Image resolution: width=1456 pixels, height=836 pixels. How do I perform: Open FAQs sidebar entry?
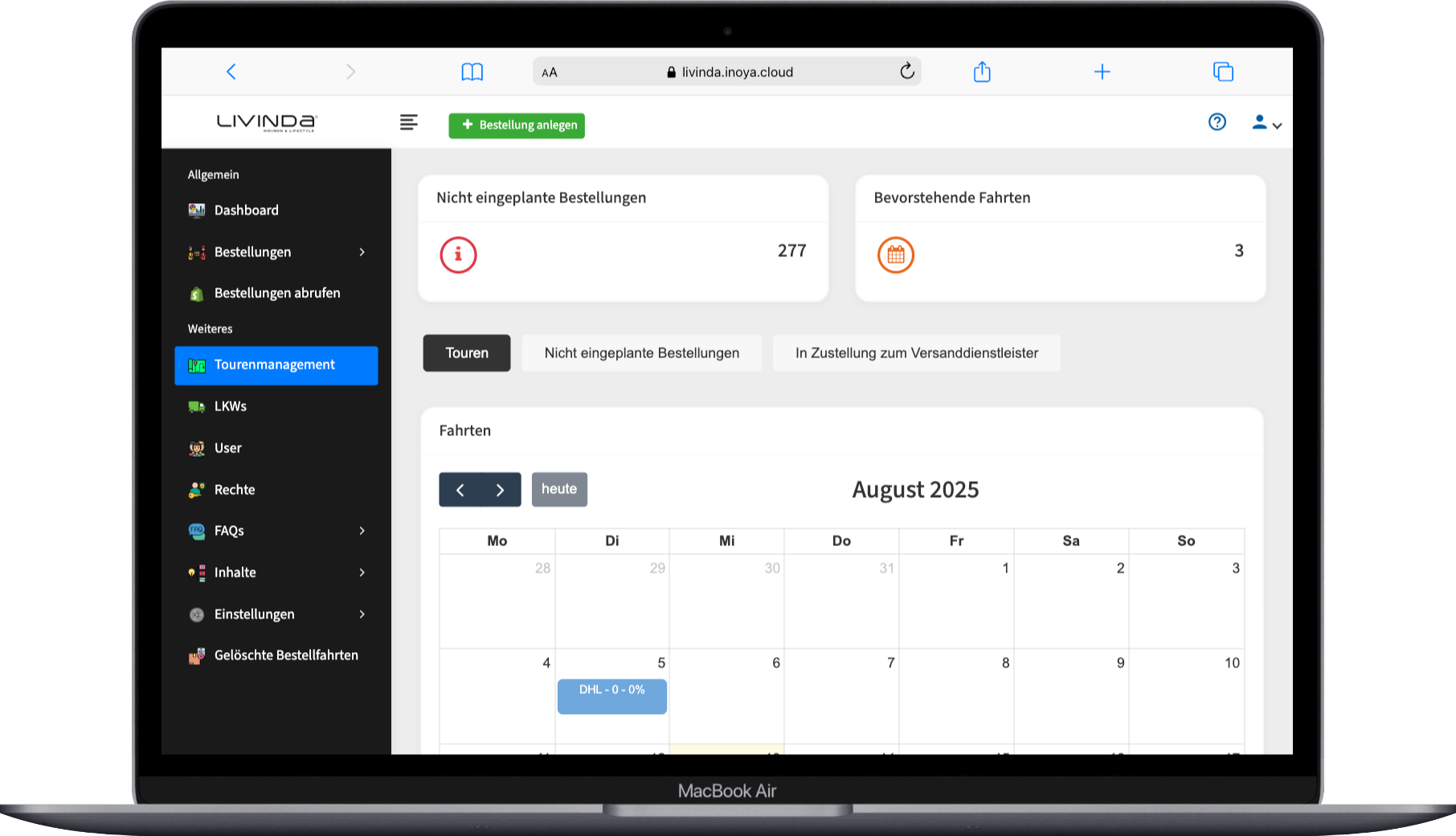point(276,531)
